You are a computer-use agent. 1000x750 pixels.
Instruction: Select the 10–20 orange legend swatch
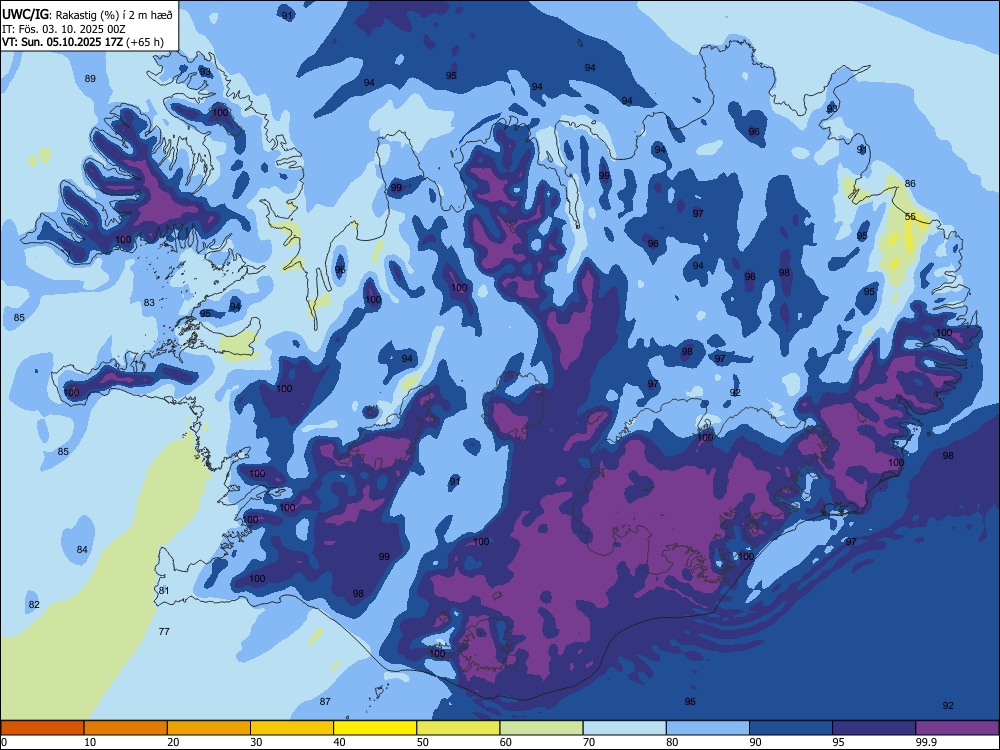[126, 728]
